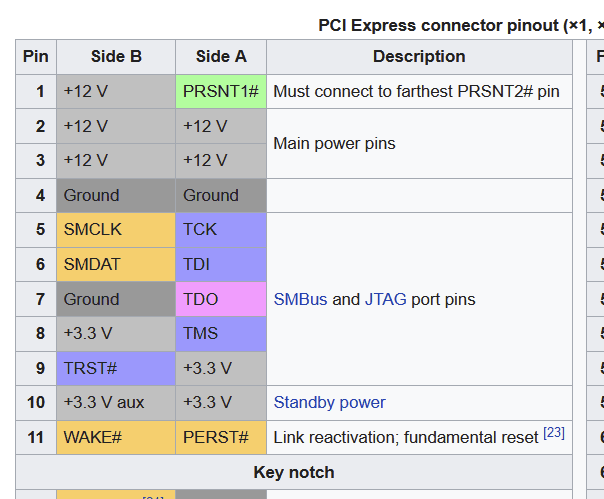Click pin number 10 row header
This screenshot has height=499, width=604.
(x=36, y=403)
